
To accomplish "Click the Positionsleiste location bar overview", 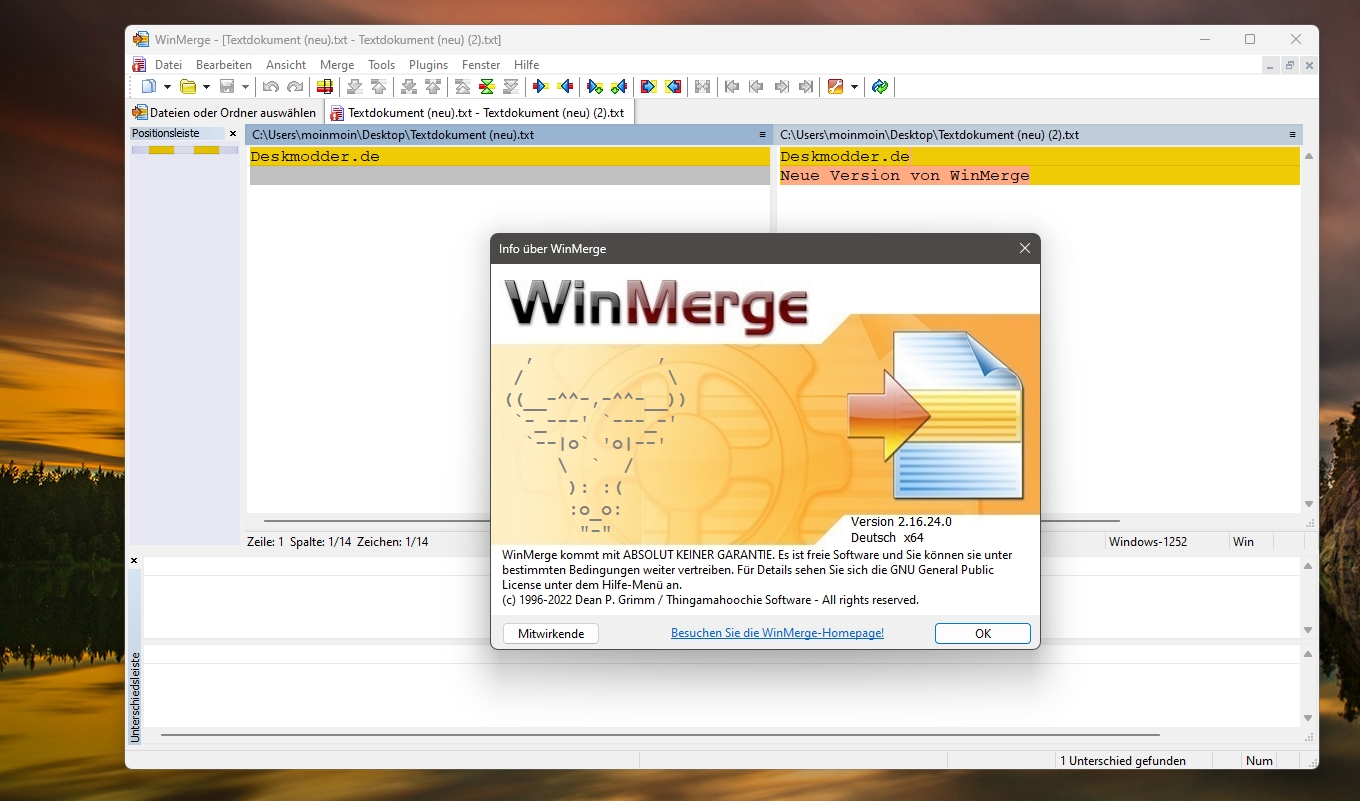I will click(185, 345).
